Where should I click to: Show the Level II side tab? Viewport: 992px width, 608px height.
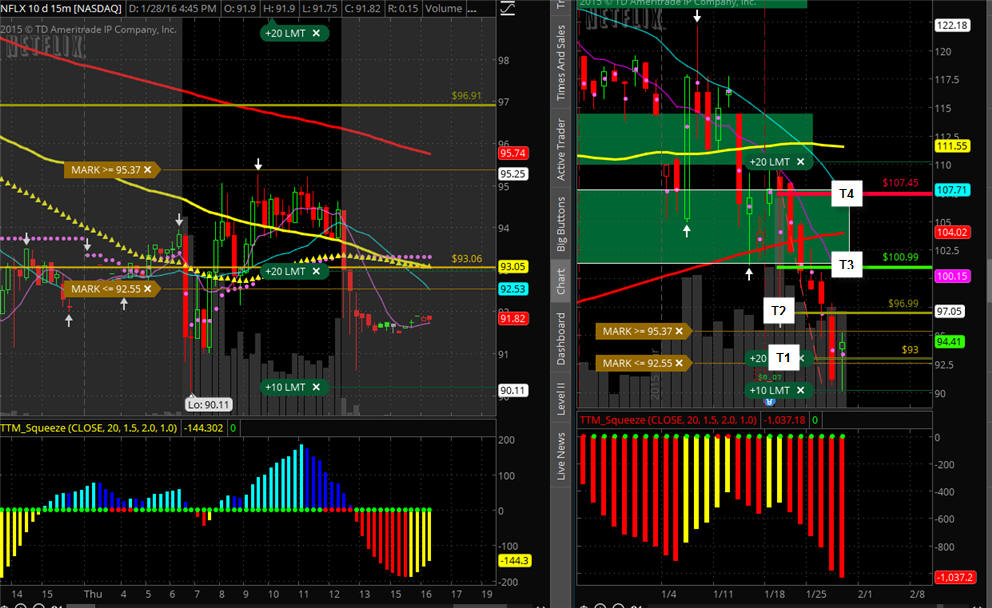[561, 399]
